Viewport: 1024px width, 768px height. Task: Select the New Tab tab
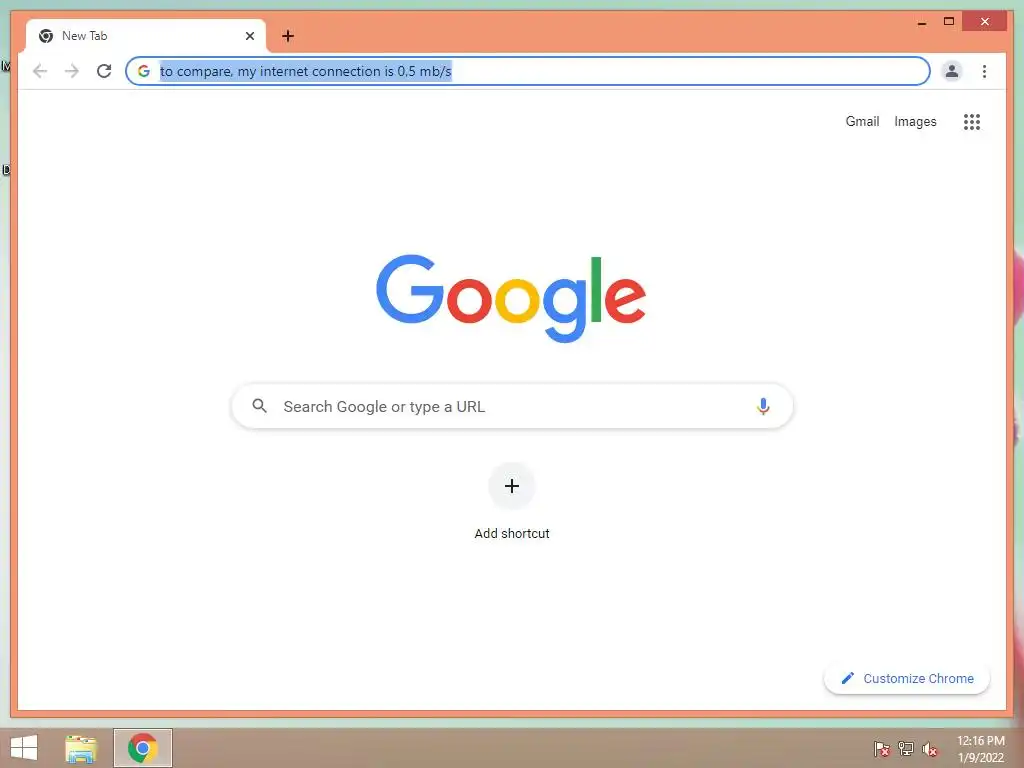tap(146, 36)
